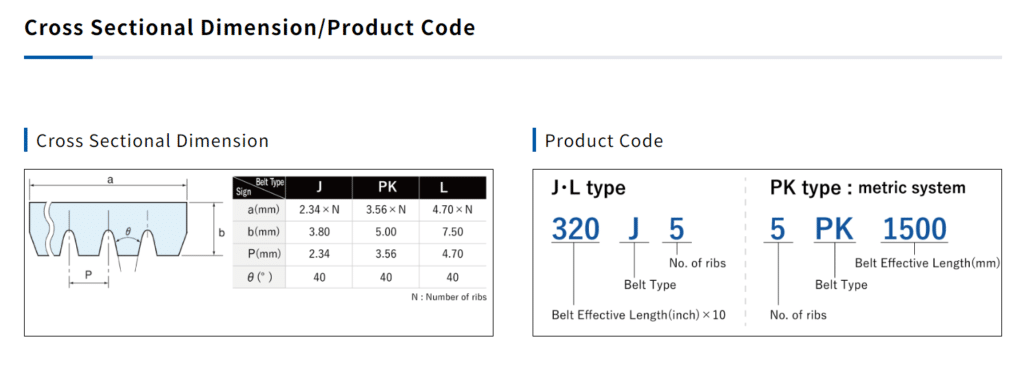Click the J·L type title
Image resolution: width=1024 pixels, height=377 pixels.
(588, 189)
